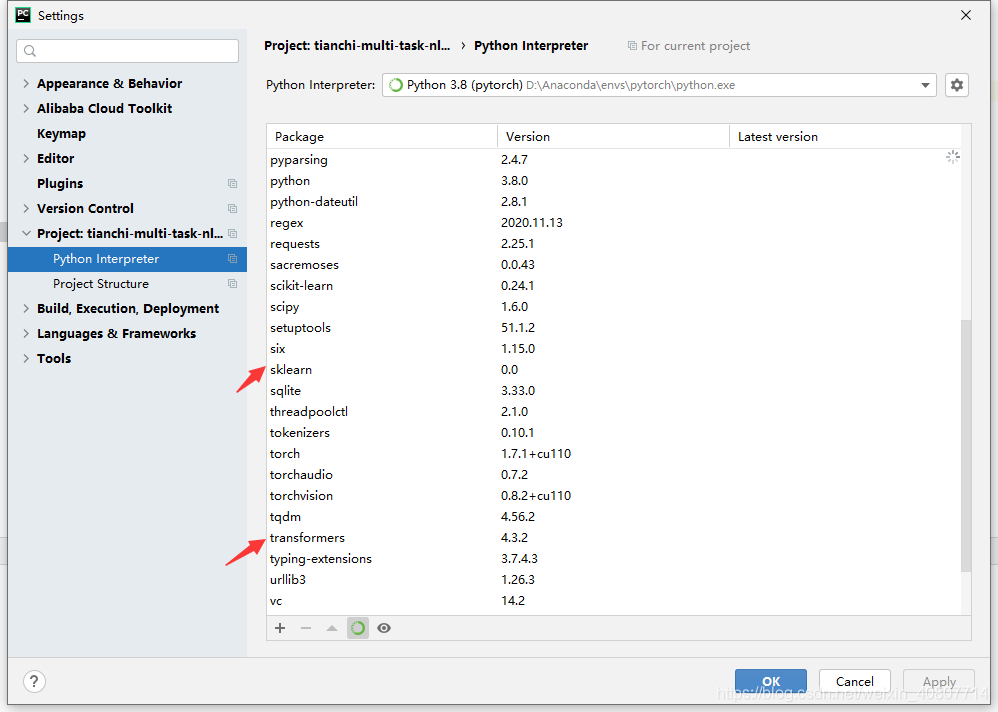Click the install package plus icon
Screen dimensions: 998x712
pos(280,628)
